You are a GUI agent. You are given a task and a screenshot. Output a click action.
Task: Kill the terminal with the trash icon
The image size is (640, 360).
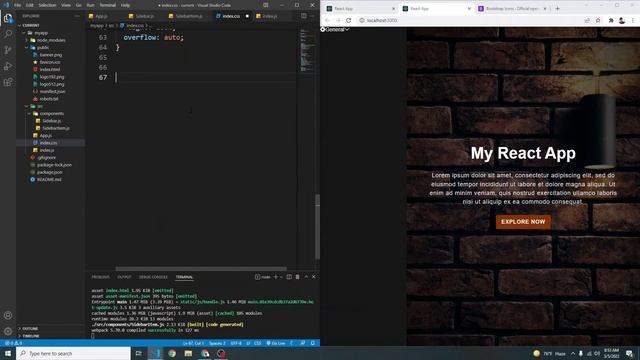(x=298, y=277)
